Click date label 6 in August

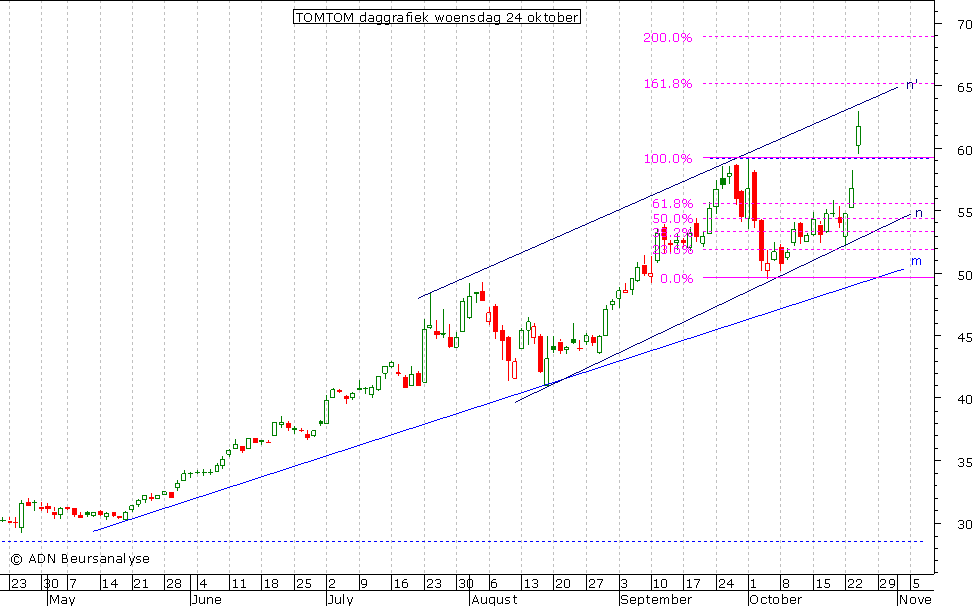pyautogui.click(x=494, y=584)
